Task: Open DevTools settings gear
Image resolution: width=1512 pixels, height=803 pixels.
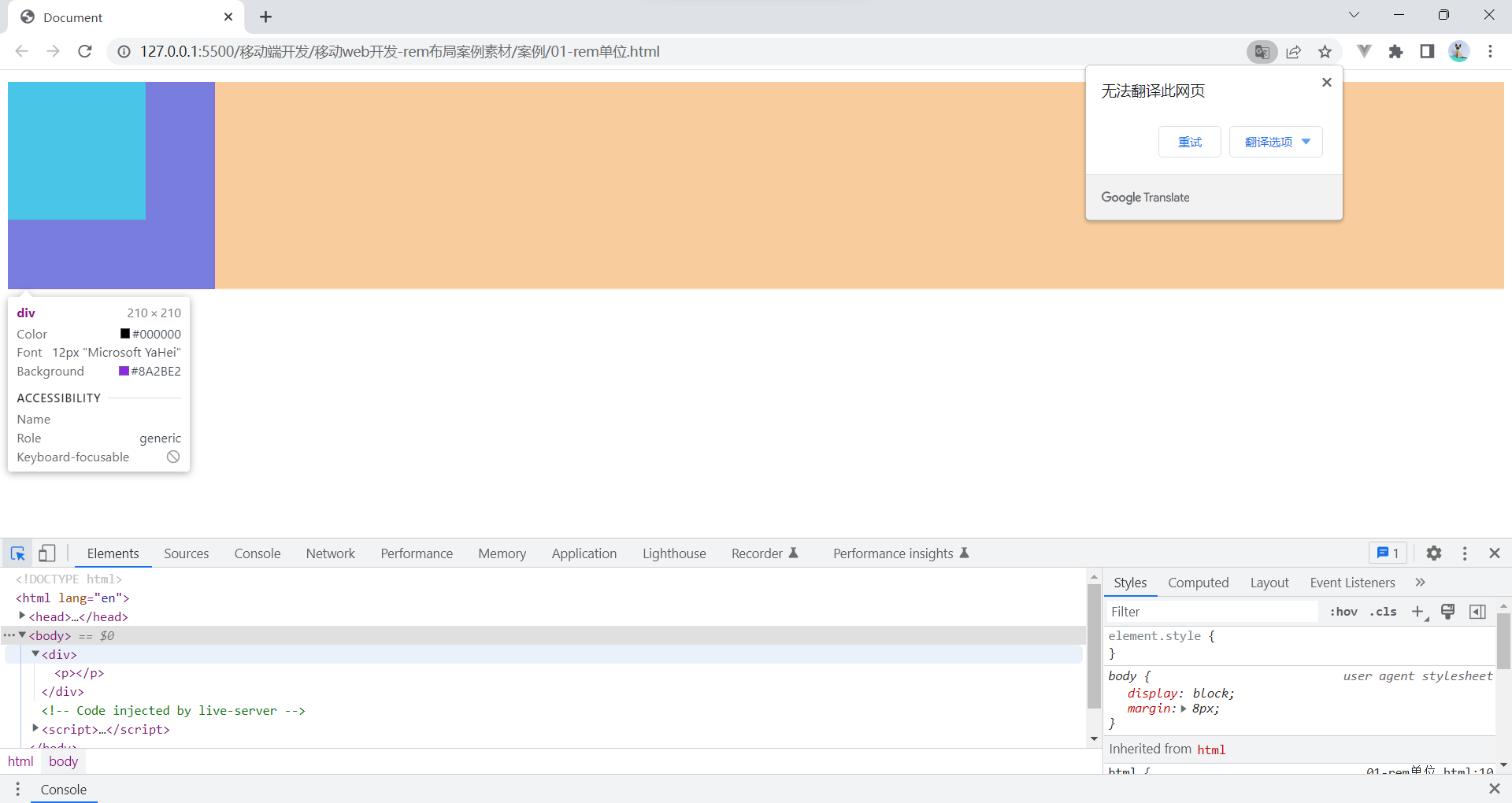Action: coord(1433,553)
